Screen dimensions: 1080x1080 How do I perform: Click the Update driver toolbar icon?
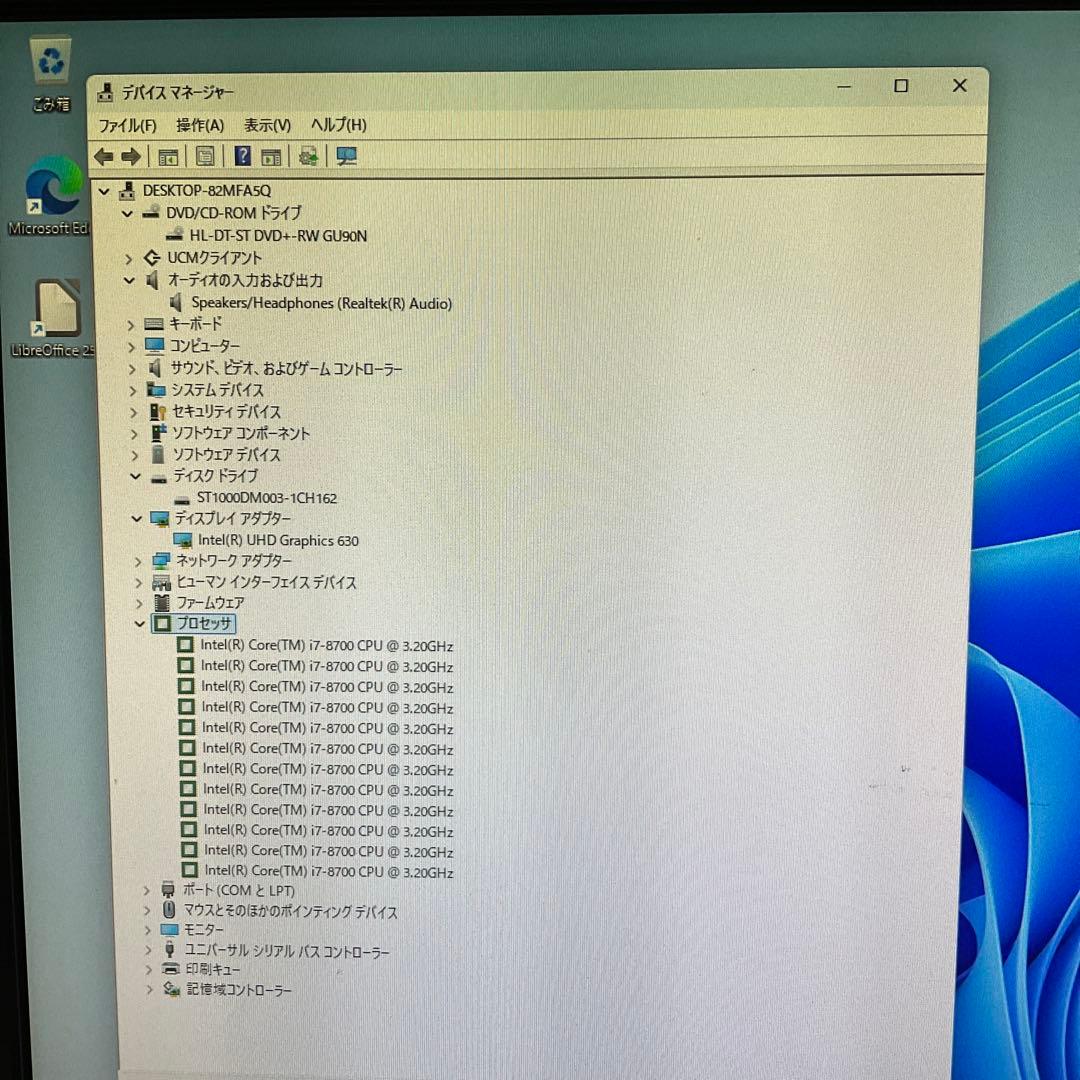point(308,156)
